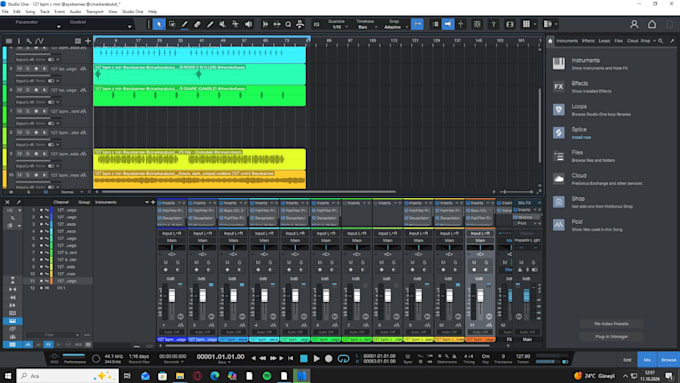Select the Paint pencil tool

point(210,24)
